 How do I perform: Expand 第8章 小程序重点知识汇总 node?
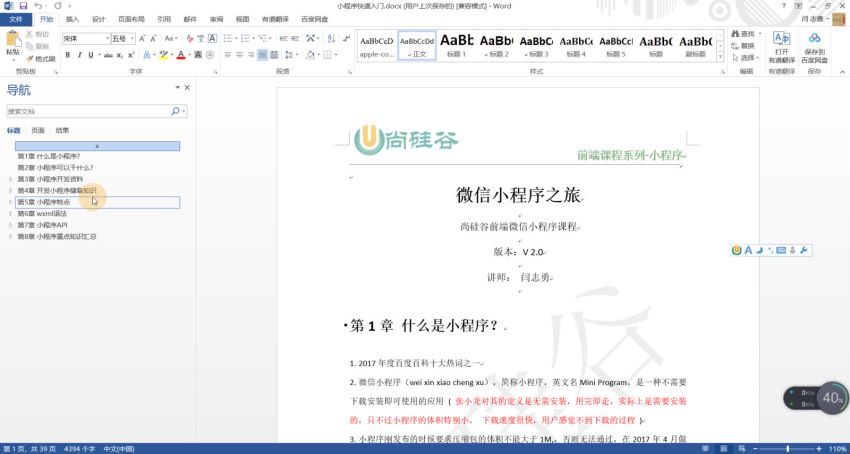tap(10, 236)
